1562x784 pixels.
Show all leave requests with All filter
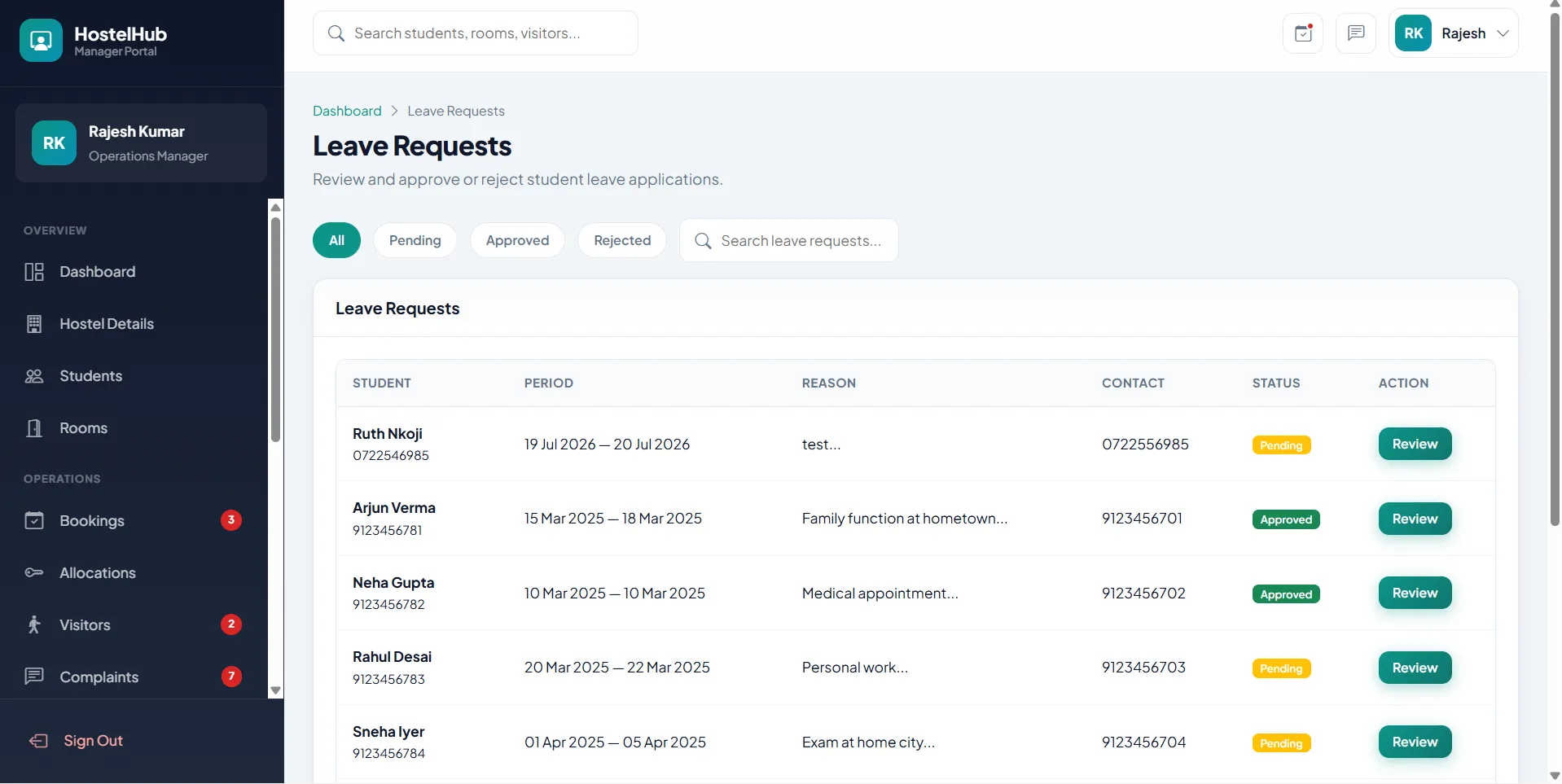click(336, 240)
